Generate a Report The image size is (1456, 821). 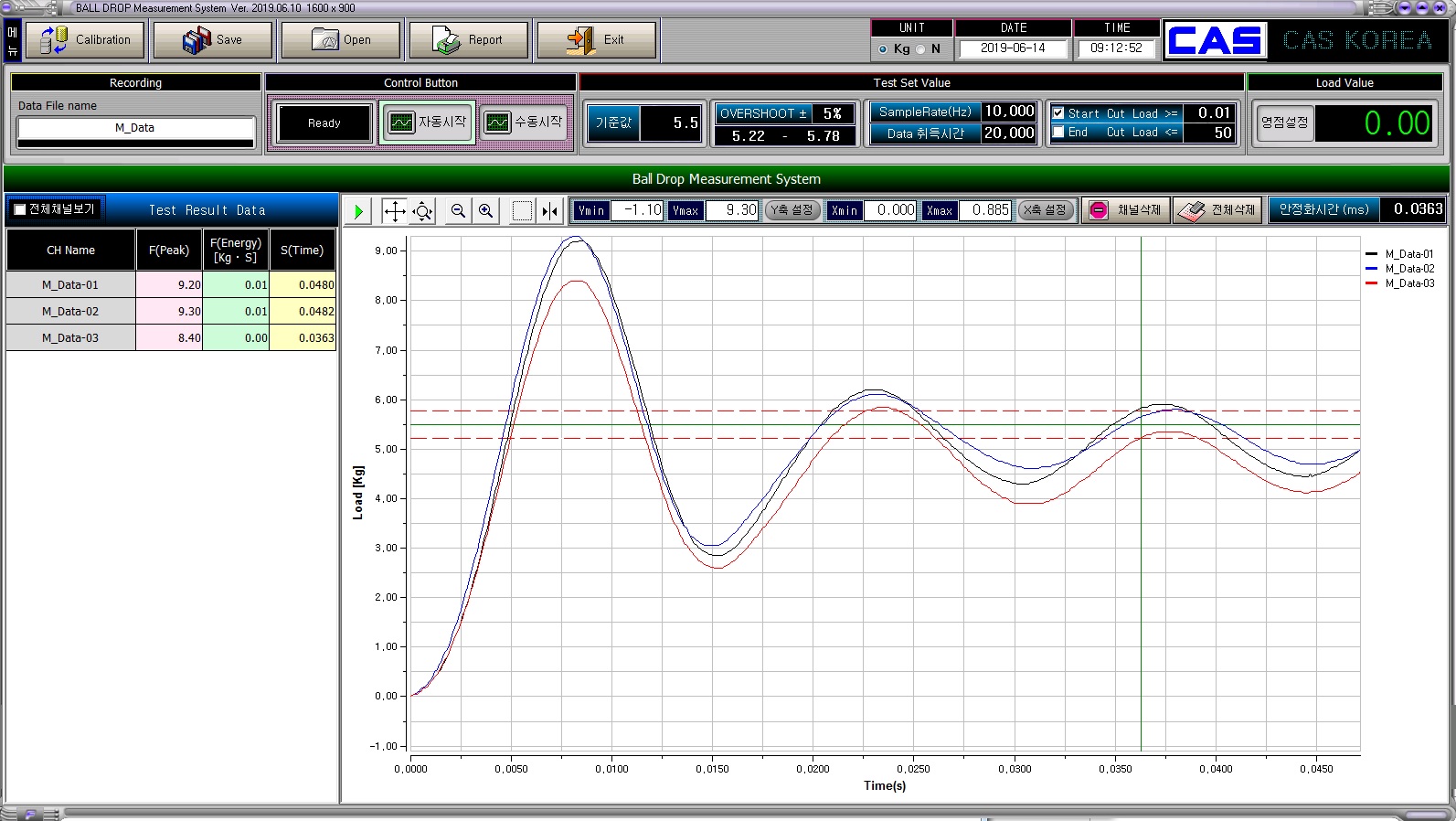pos(469,40)
